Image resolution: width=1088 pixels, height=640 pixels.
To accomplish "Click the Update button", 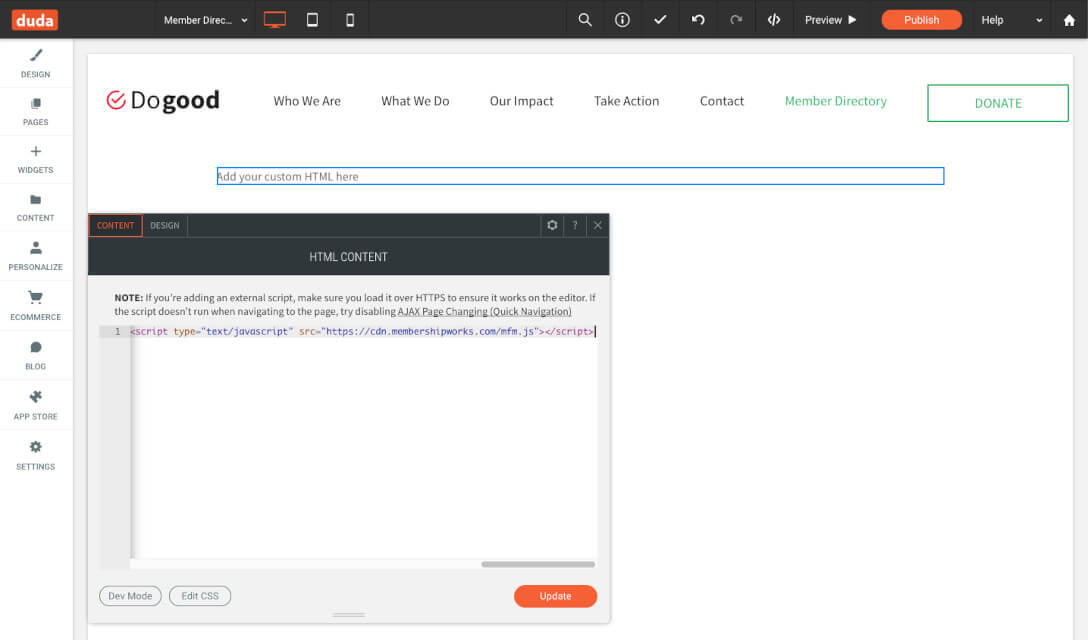I will pos(555,596).
